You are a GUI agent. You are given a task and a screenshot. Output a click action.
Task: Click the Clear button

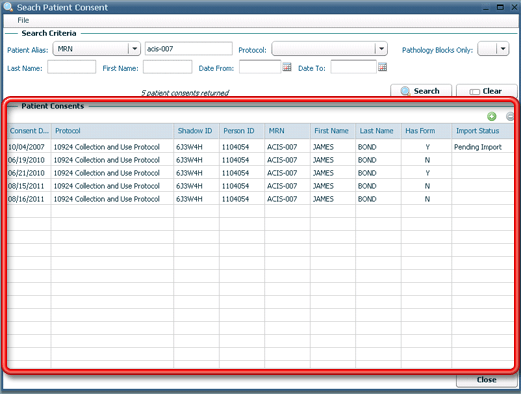tap(486, 91)
